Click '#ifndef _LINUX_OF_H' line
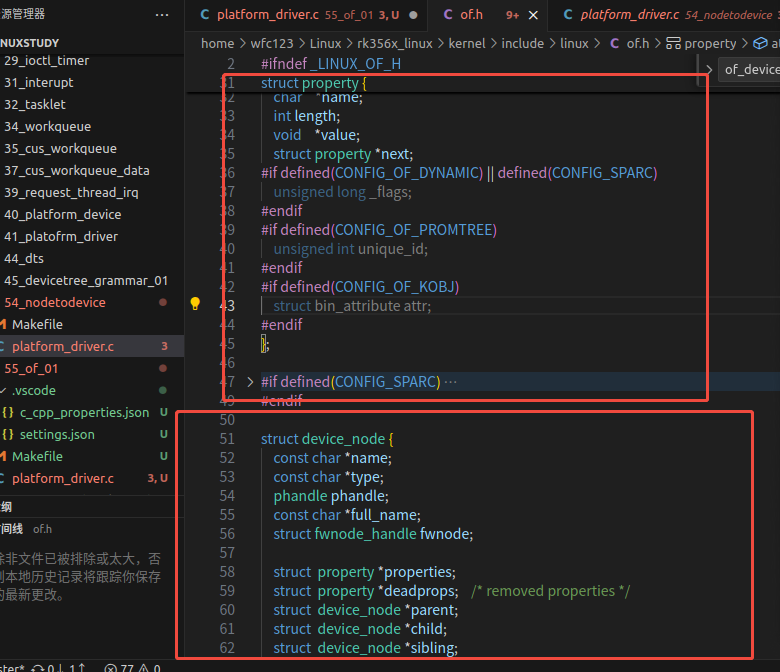 point(331,64)
